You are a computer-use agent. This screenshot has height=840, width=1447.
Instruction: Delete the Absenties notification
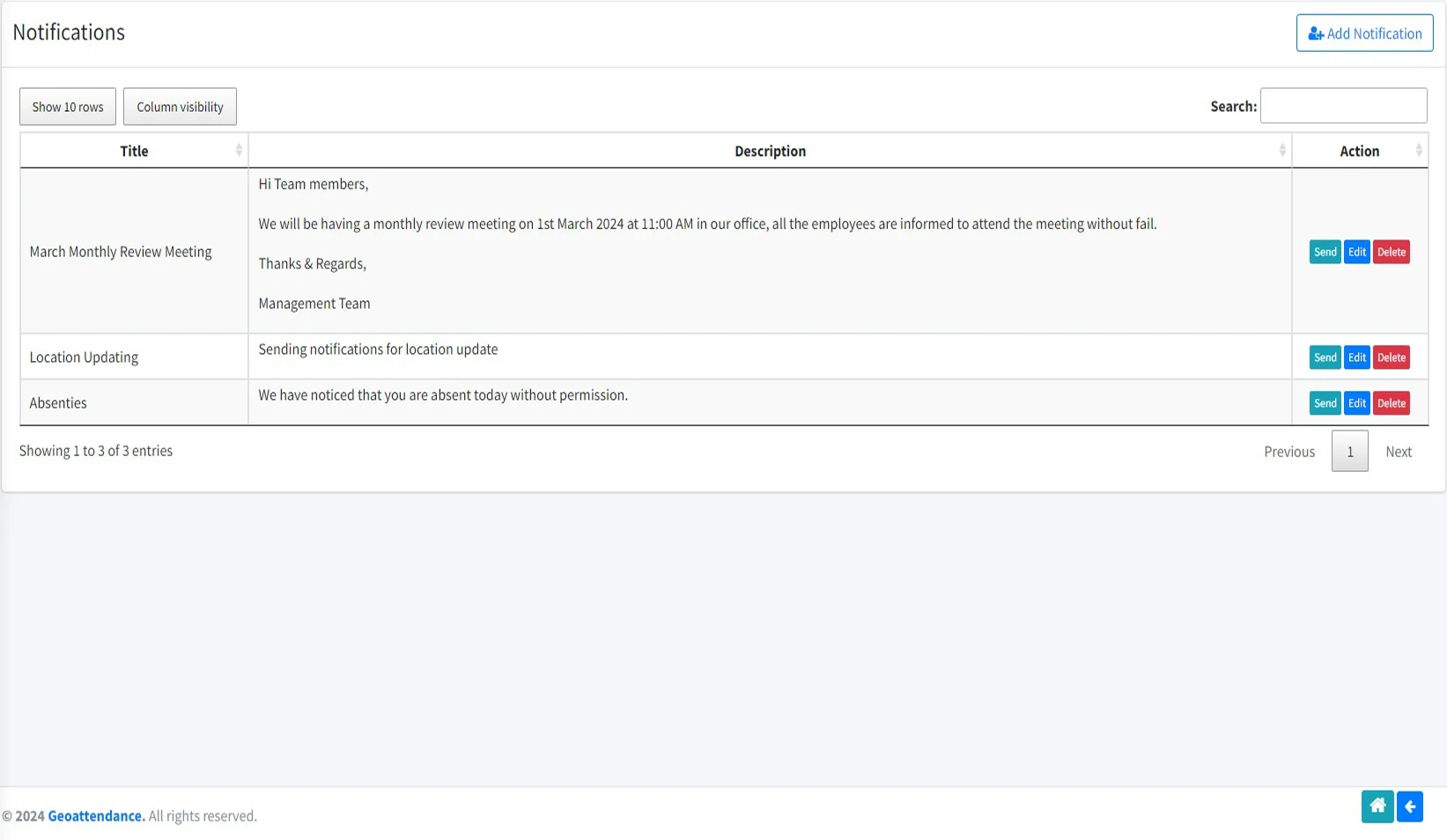point(1391,403)
